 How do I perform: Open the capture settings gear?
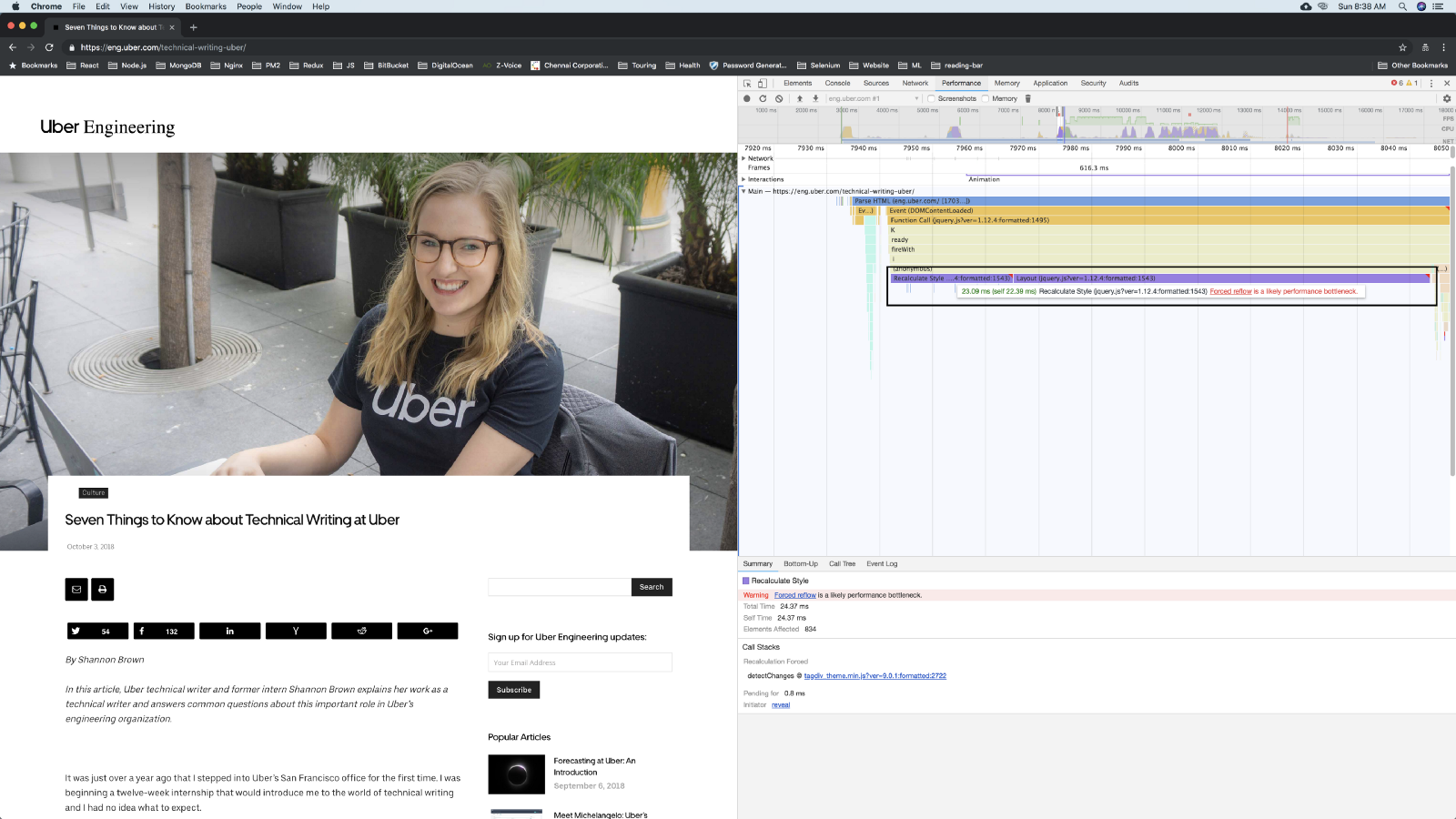tap(1447, 98)
